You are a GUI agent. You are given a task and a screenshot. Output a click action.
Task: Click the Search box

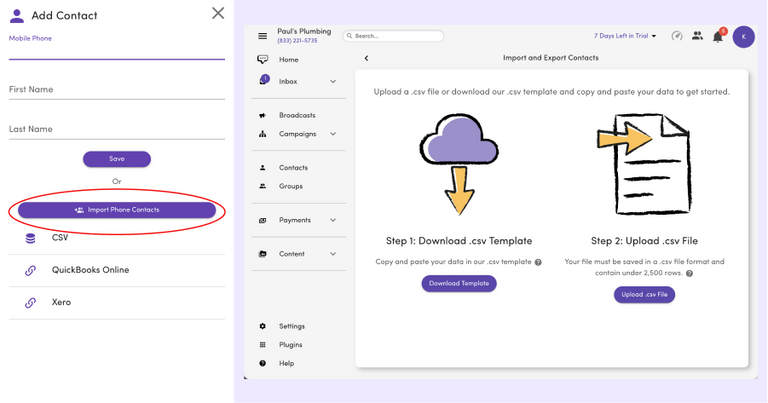(393, 36)
